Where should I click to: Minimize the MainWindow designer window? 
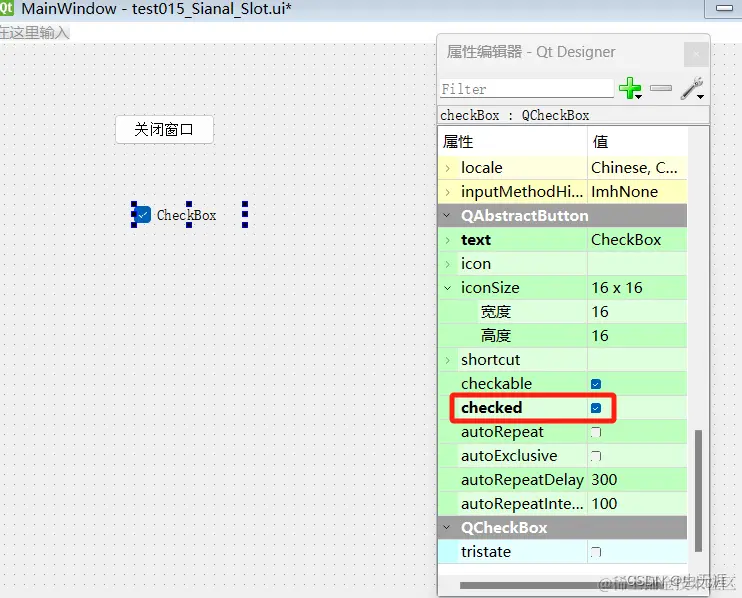pyautogui.click(x=724, y=8)
